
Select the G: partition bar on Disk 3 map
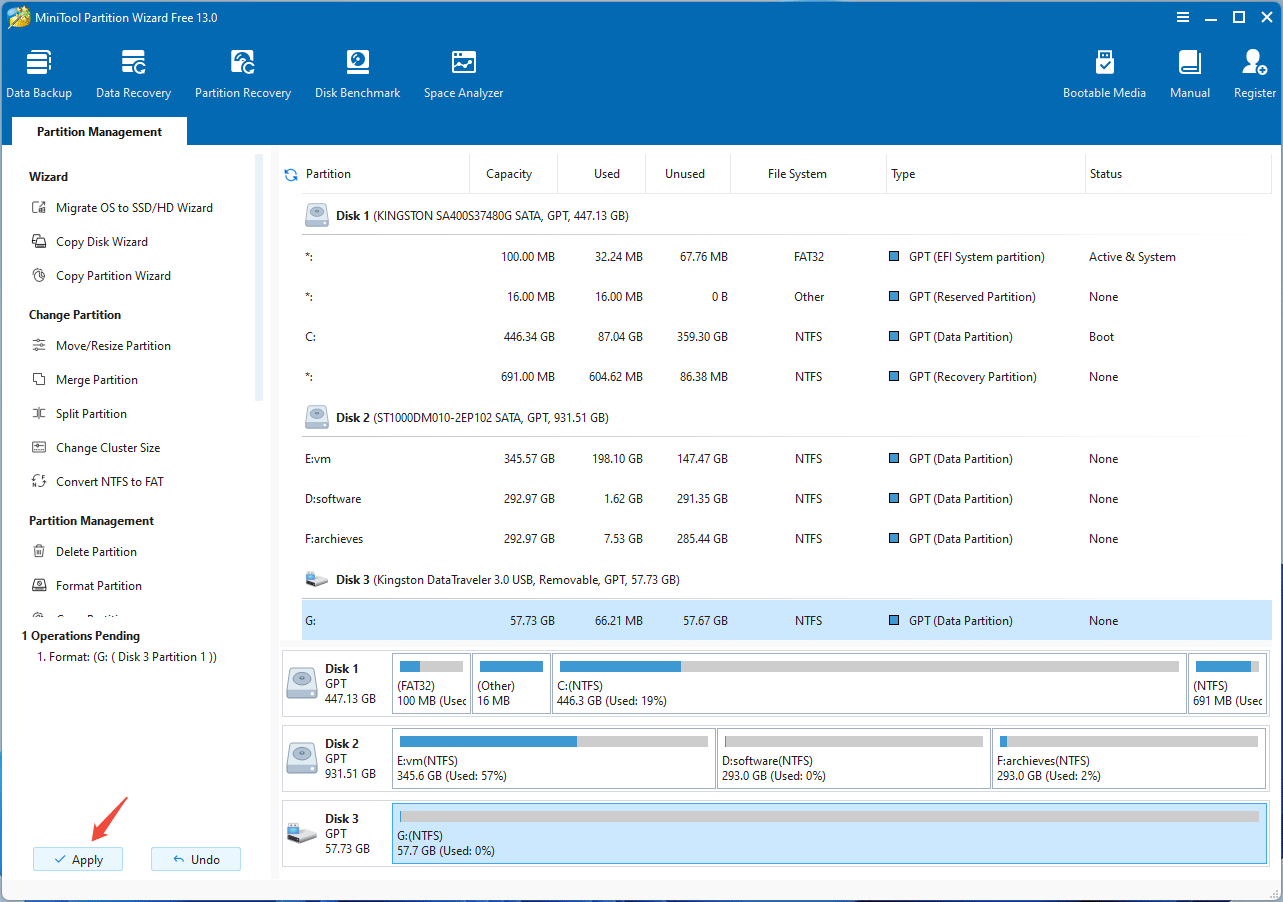(x=830, y=835)
